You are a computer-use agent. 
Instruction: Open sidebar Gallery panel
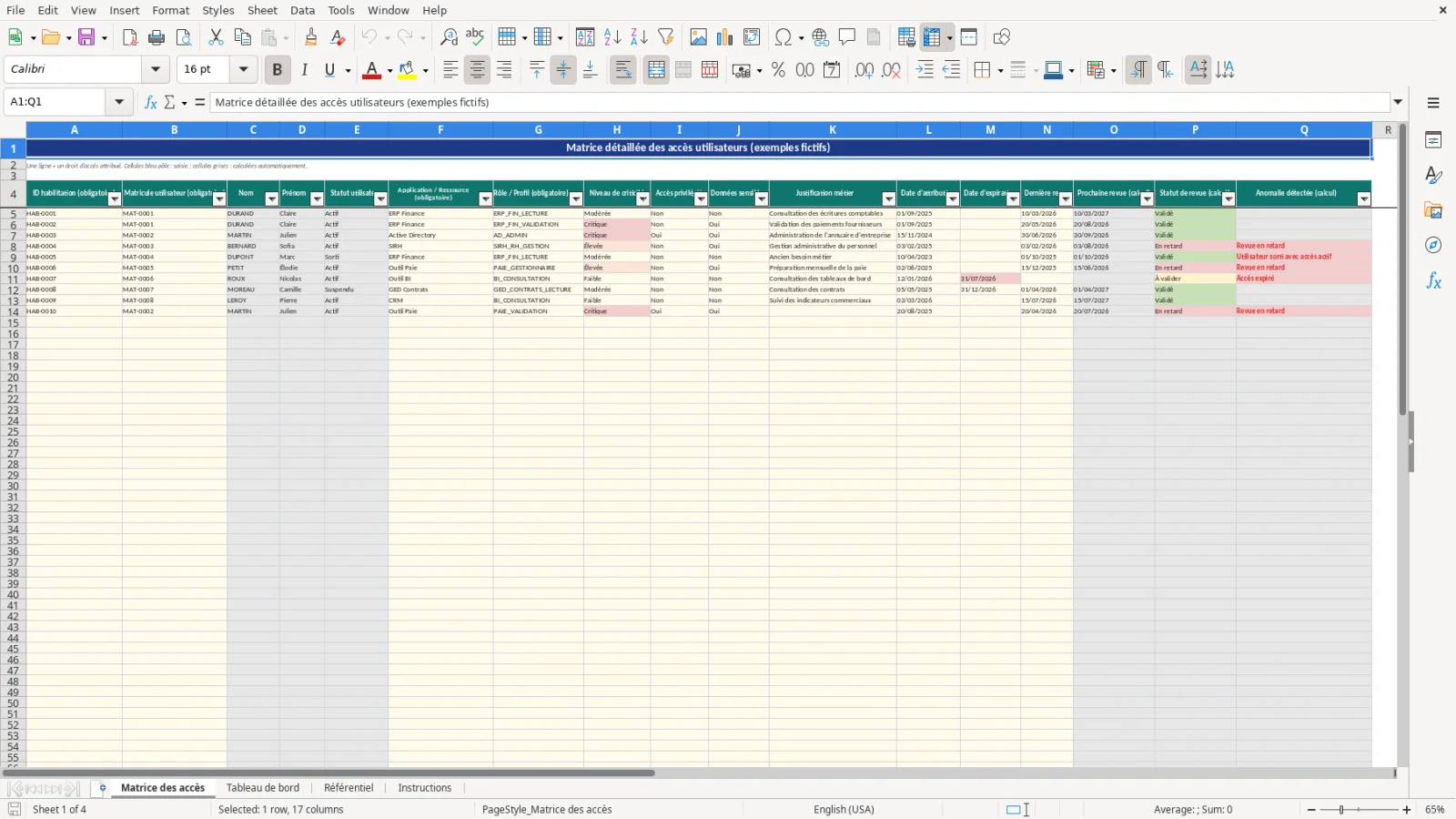coord(1433,210)
